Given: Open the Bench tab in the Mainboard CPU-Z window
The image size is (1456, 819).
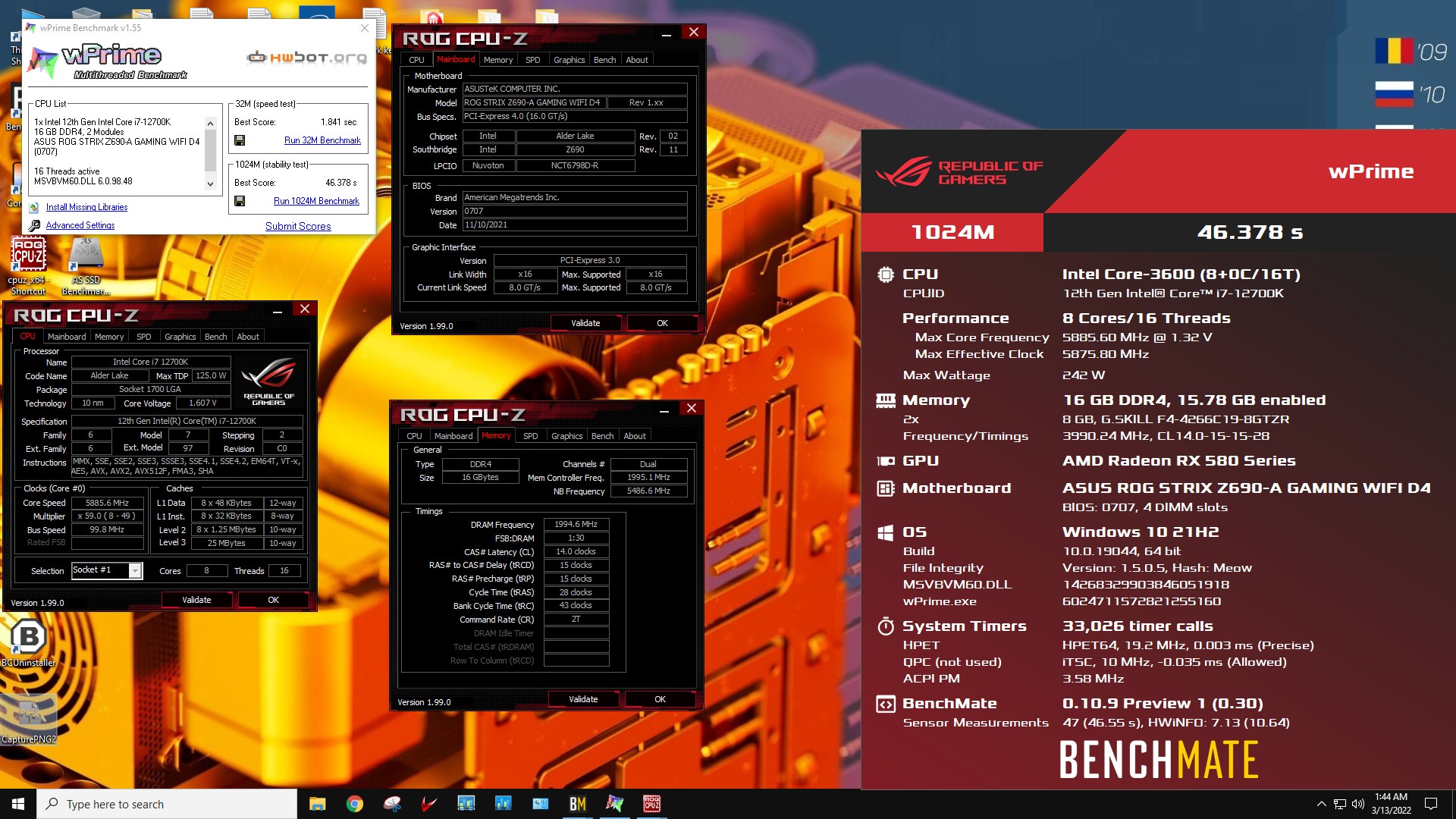Looking at the screenshot, I should click(x=604, y=60).
